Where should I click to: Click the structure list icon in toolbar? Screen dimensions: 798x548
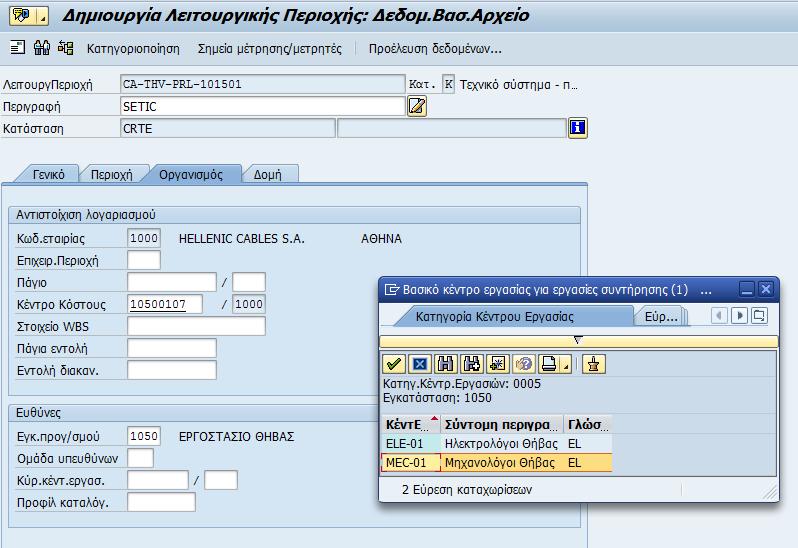pyautogui.click(x=66, y=48)
